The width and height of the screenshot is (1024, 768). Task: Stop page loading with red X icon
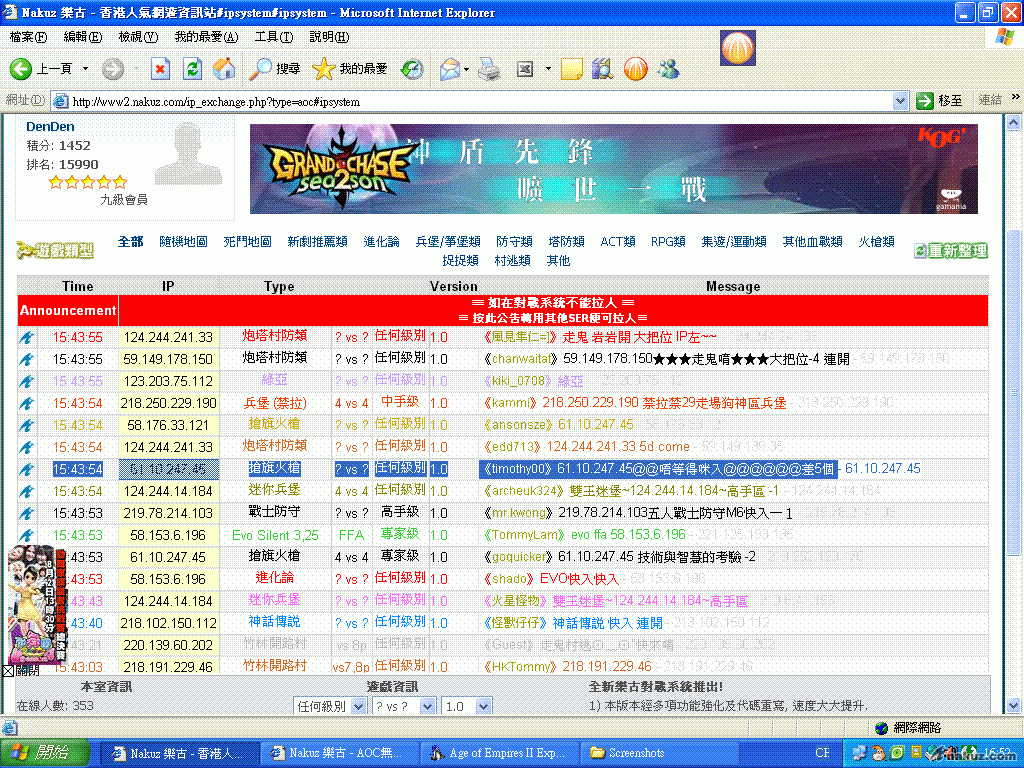click(160, 69)
